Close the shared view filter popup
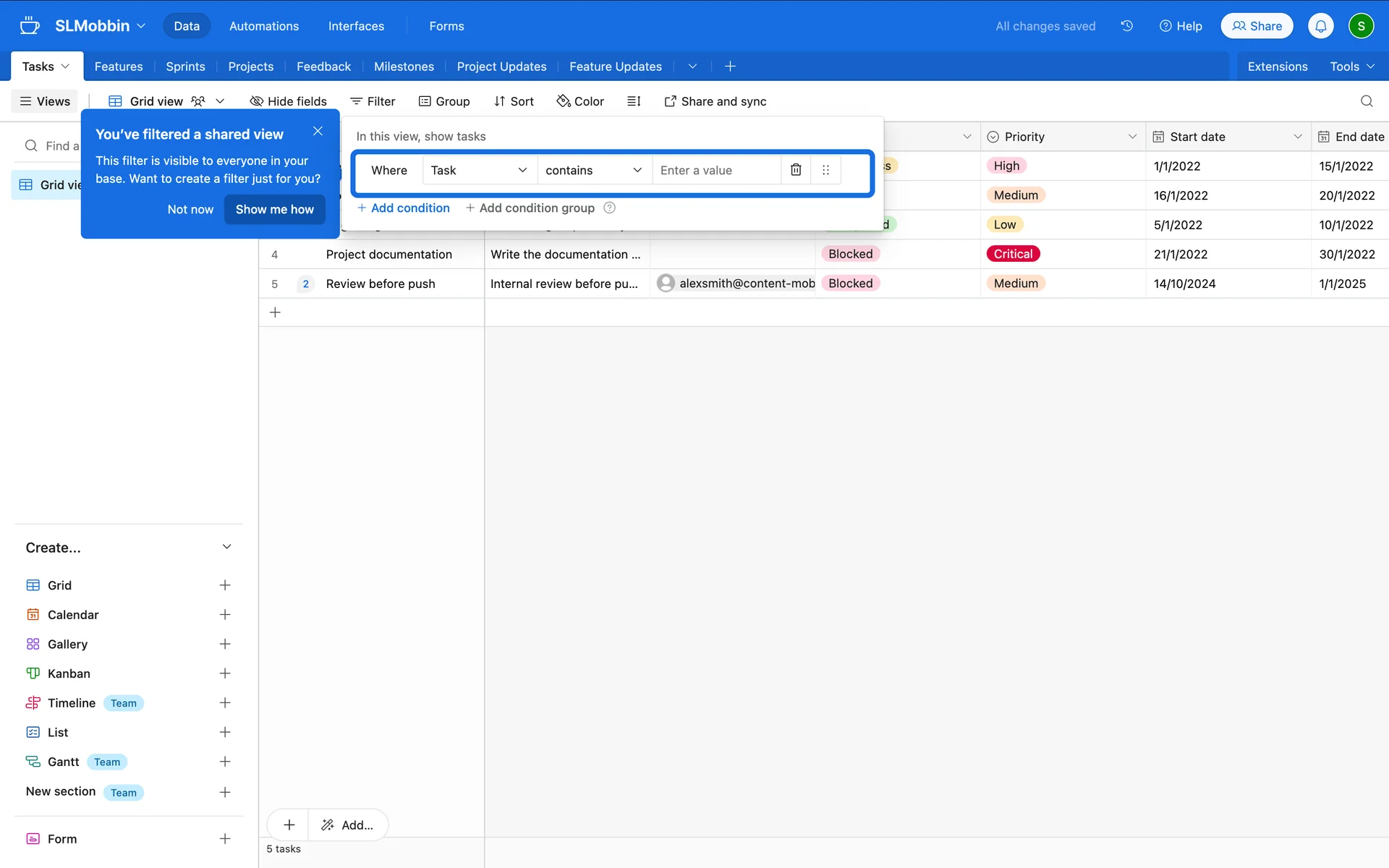This screenshot has height=868, width=1389. pyautogui.click(x=318, y=131)
